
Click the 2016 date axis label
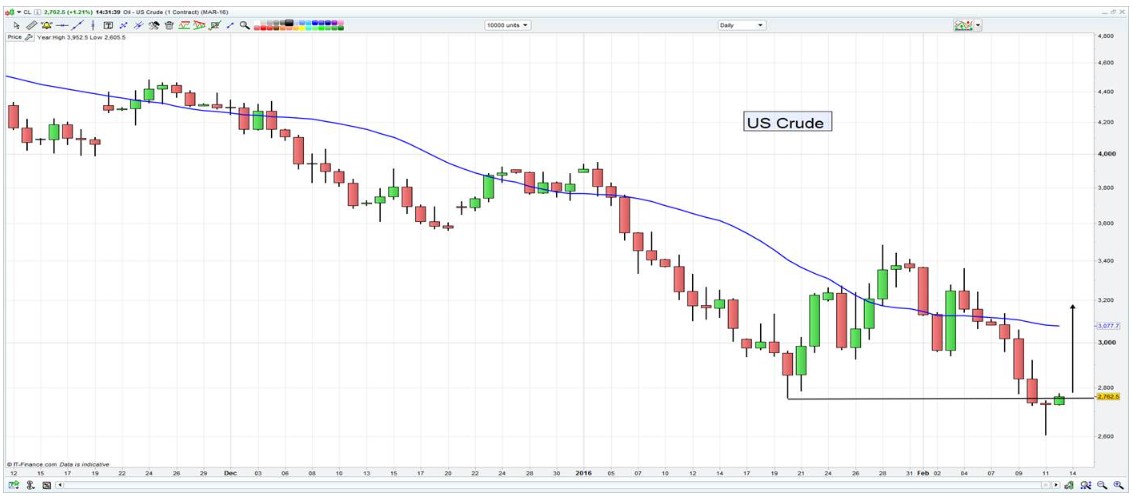tap(583, 472)
